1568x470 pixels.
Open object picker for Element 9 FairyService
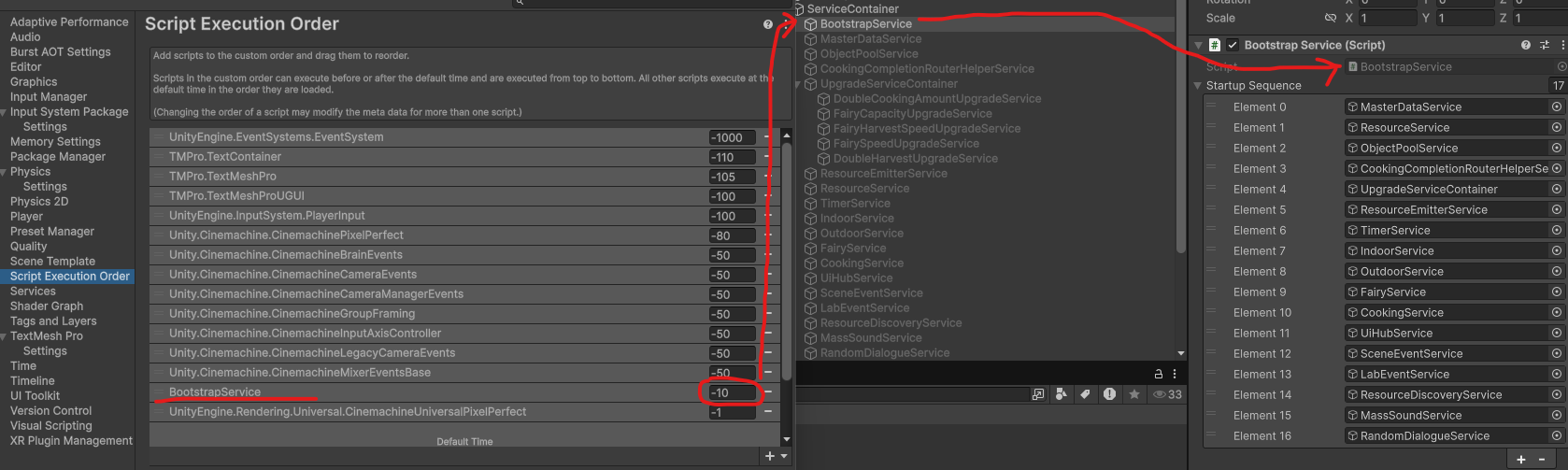point(1557,292)
